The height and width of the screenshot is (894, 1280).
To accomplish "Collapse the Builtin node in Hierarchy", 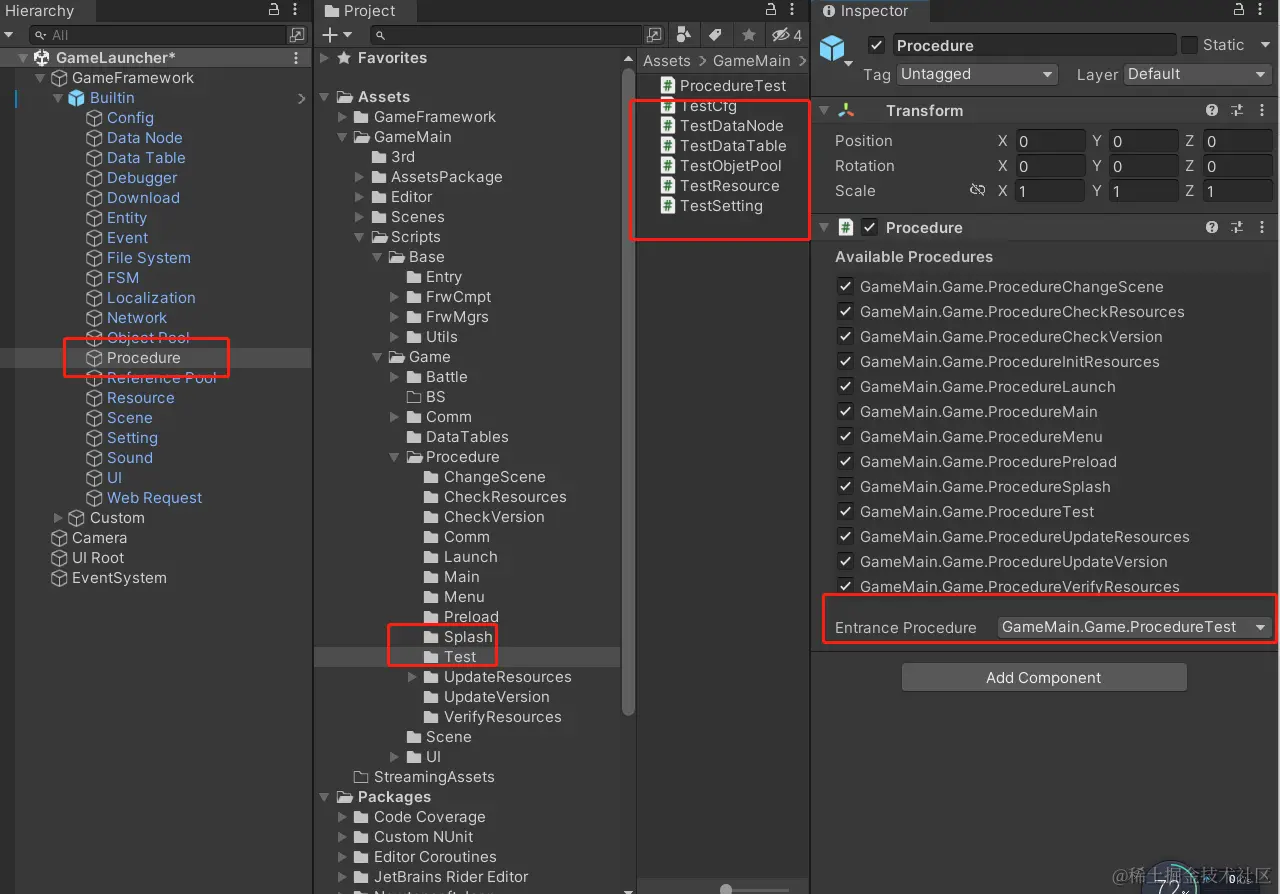I will [x=58, y=98].
